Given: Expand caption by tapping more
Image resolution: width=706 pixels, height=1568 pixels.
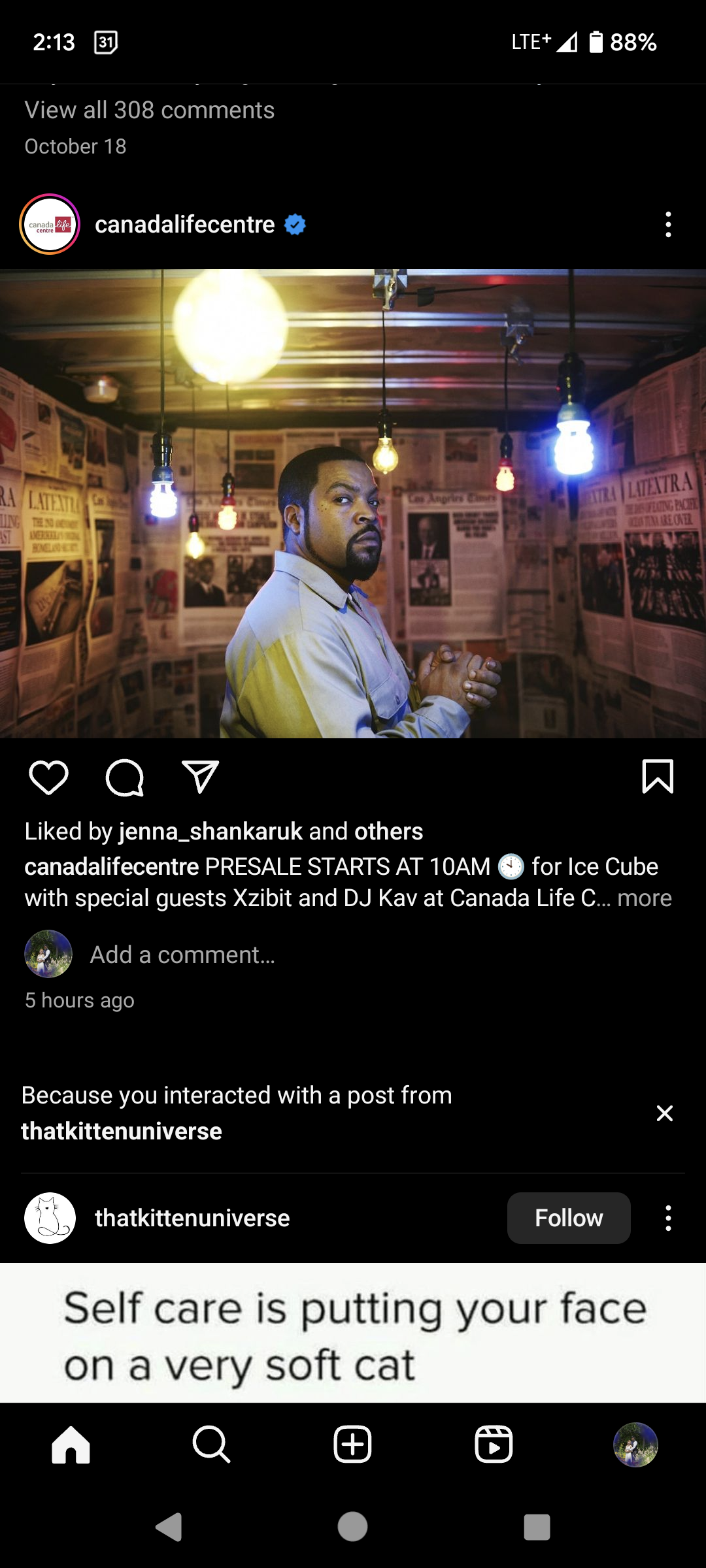Looking at the screenshot, I should tap(645, 898).
